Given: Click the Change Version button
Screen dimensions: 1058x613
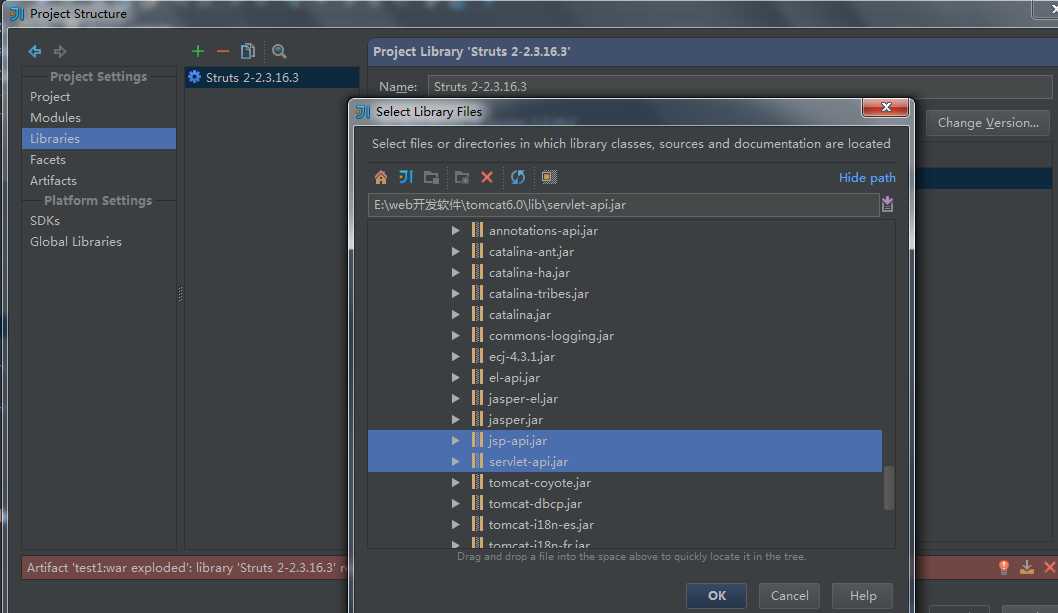Looking at the screenshot, I should click(988, 123).
